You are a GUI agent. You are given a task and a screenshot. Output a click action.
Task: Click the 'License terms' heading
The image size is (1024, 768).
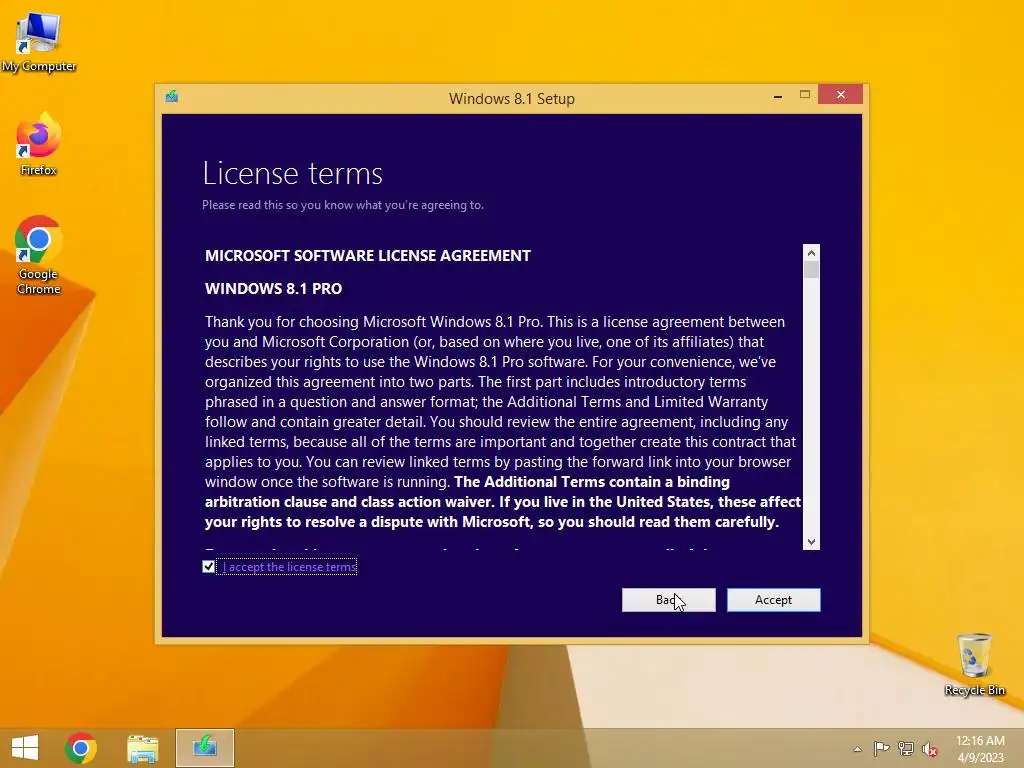click(x=293, y=173)
